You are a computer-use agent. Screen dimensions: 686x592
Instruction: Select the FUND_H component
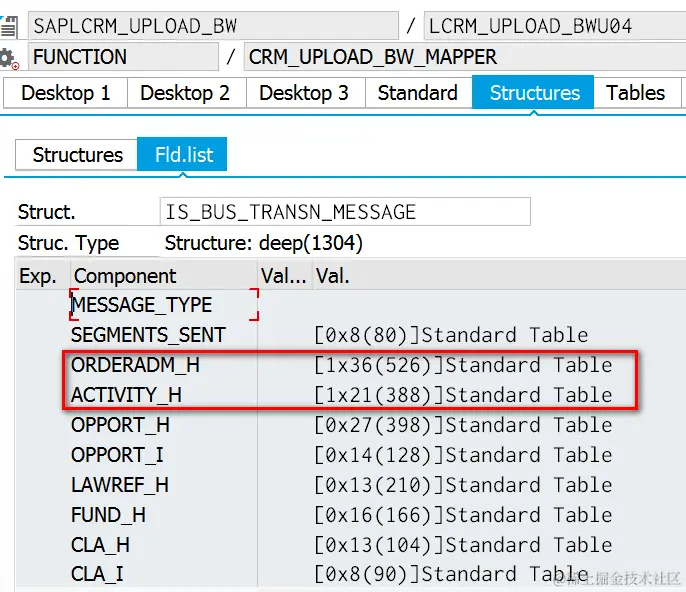[x=108, y=515]
